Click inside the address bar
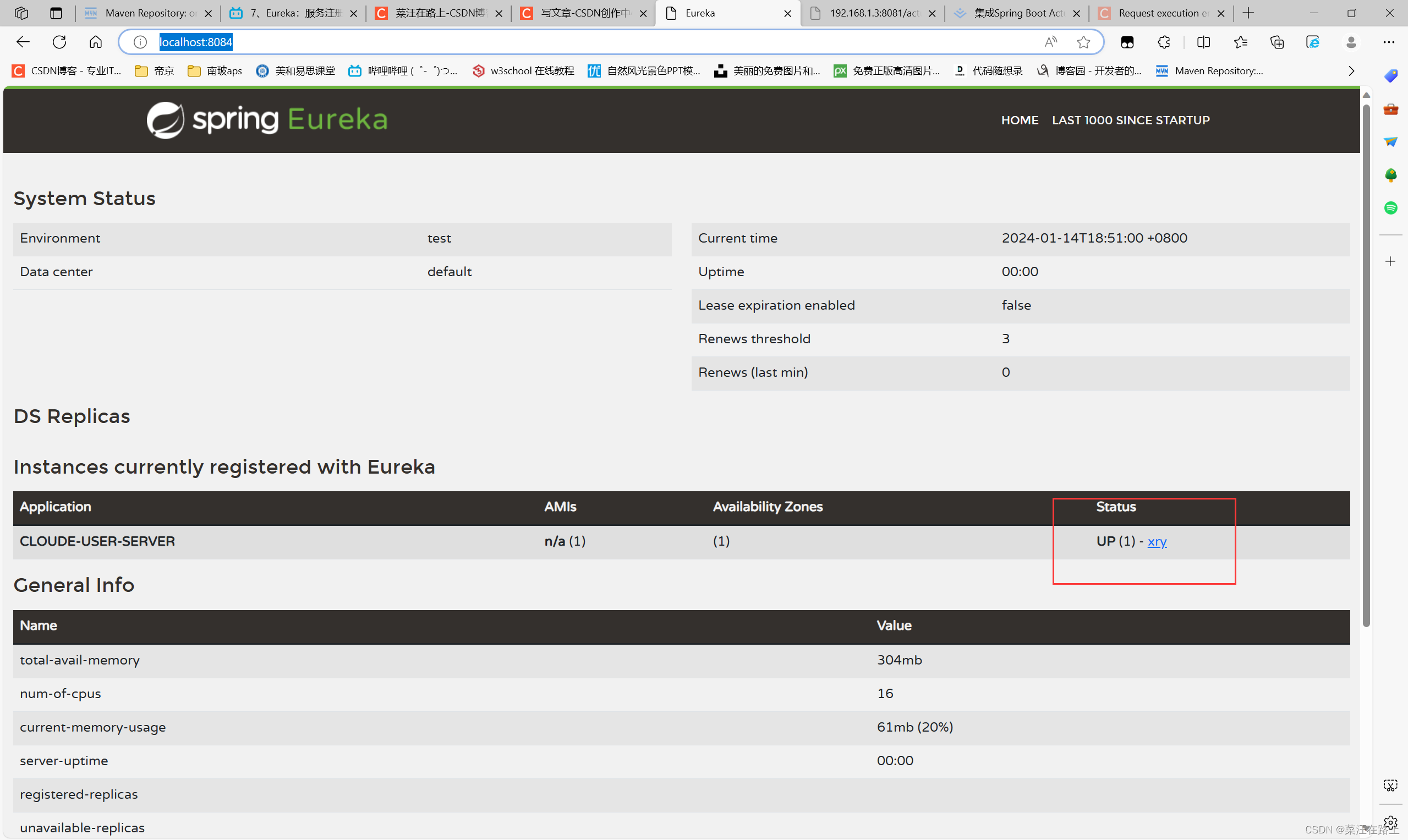 click(396, 41)
